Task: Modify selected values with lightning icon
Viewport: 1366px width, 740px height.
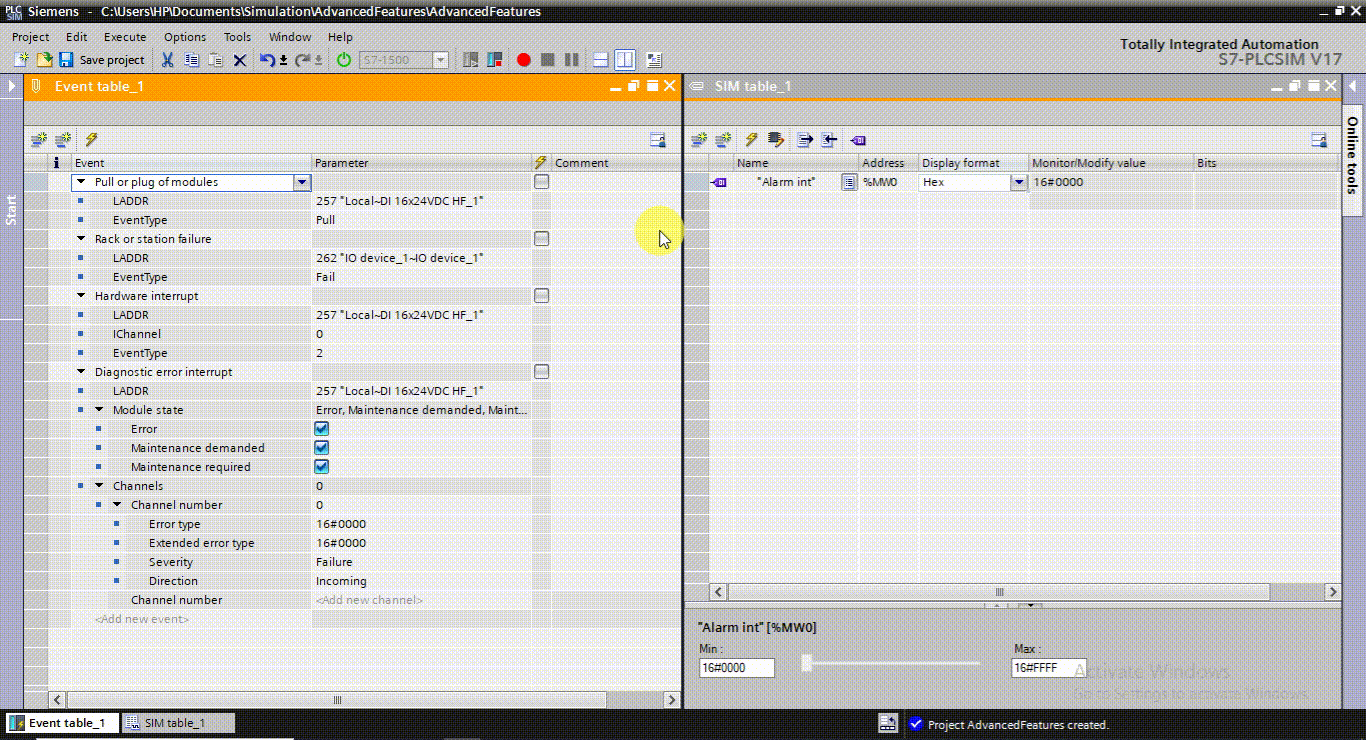Action: point(752,140)
